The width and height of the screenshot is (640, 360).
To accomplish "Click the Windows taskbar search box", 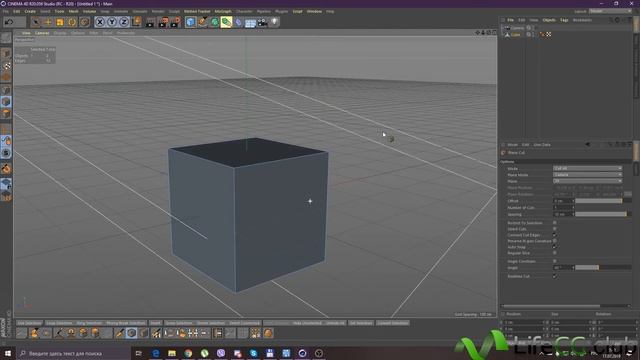I will click(x=73, y=353).
